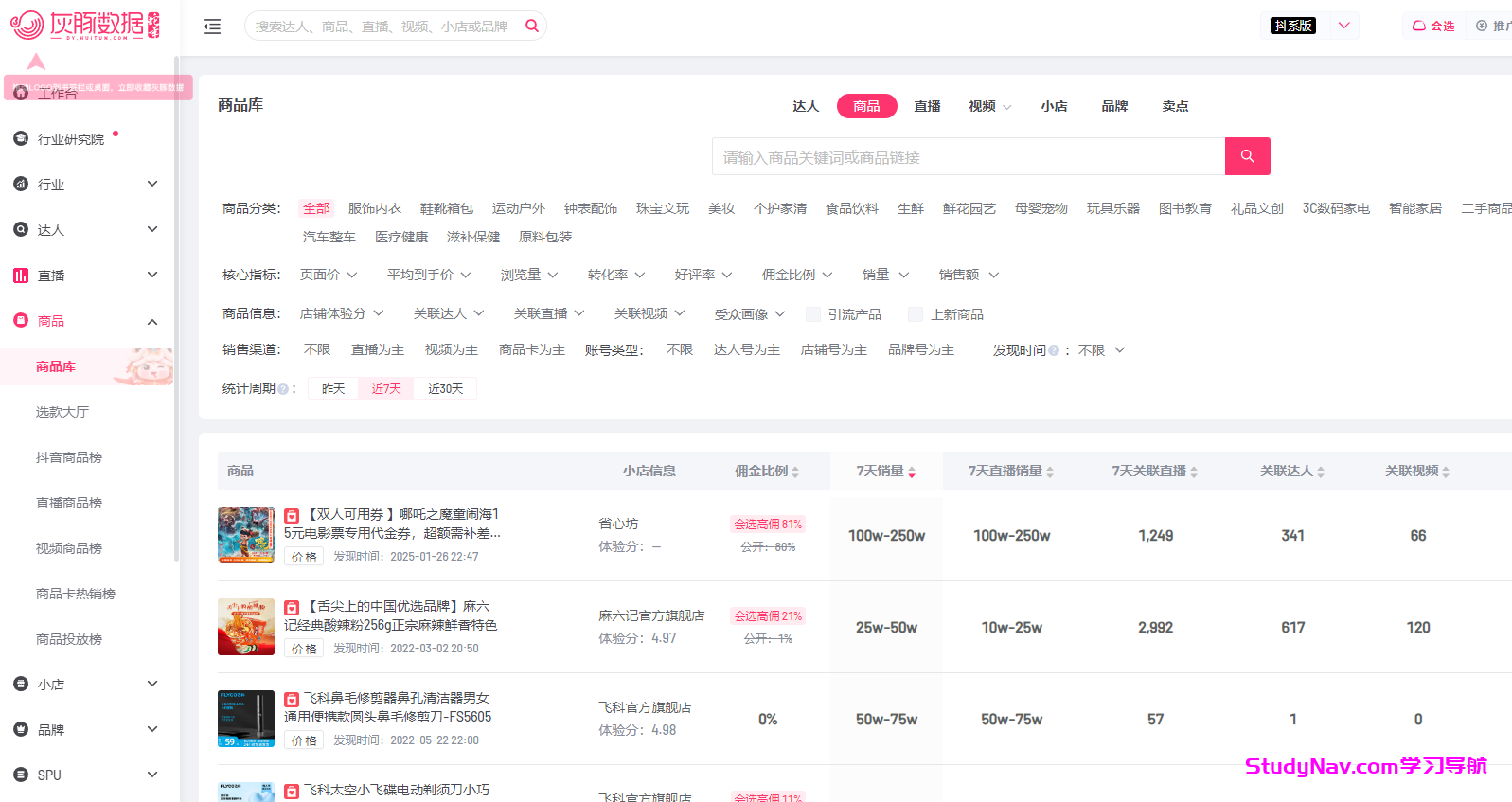1512x802 pixels.
Task: Click the sidebar collapse menu icon
Action: [212, 27]
